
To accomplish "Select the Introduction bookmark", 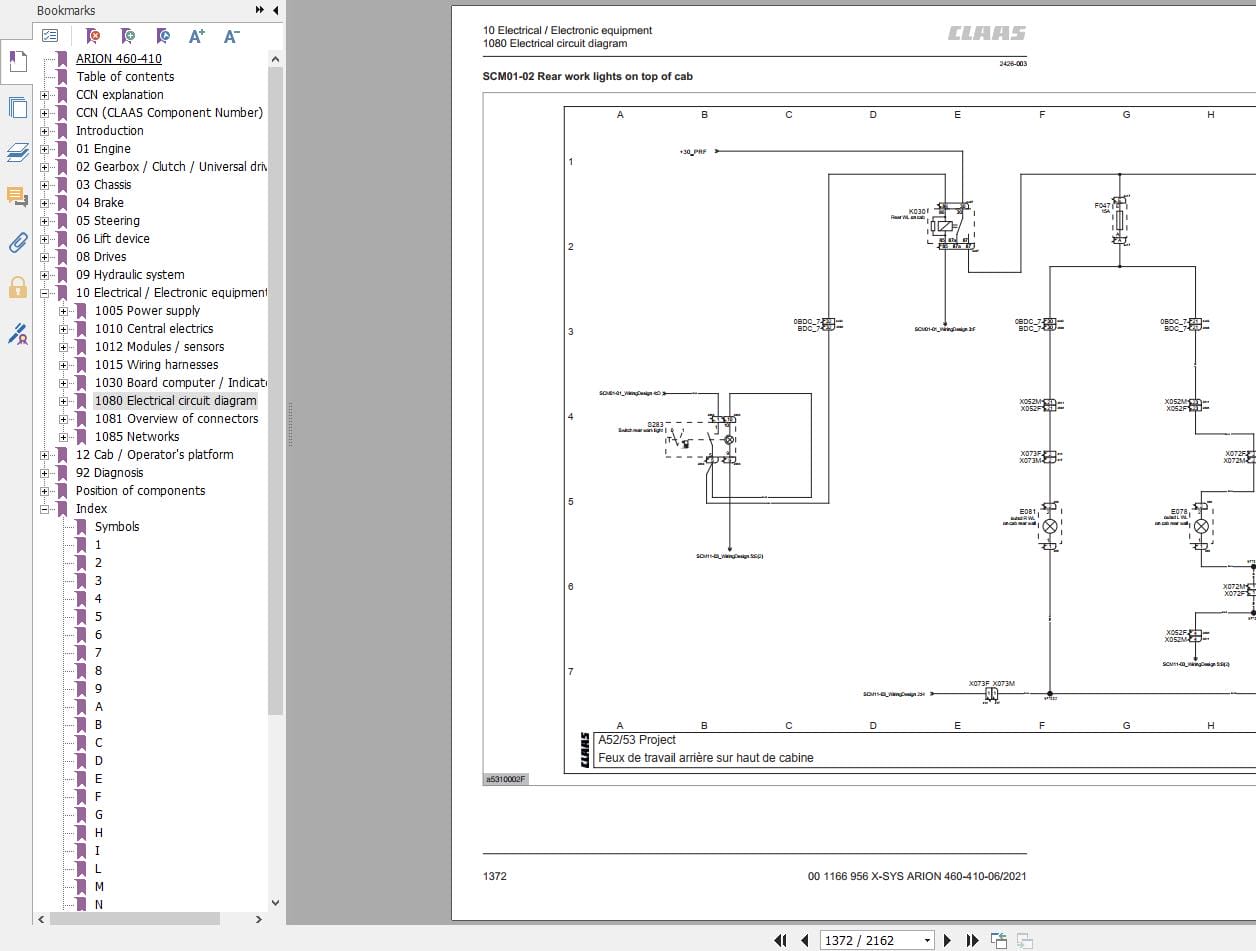I will click(x=109, y=131).
